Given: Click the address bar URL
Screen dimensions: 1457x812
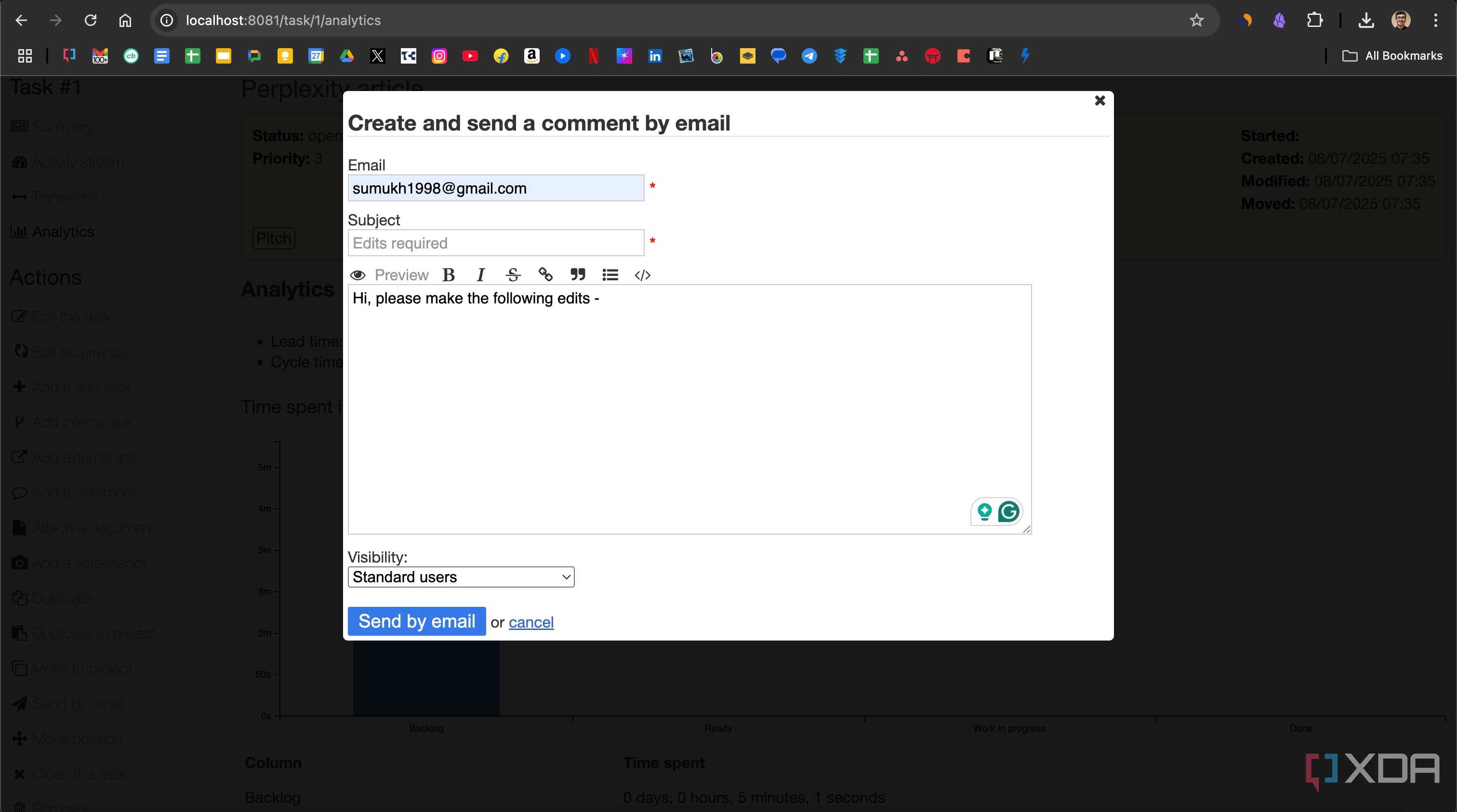Looking at the screenshot, I should (283, 20).
